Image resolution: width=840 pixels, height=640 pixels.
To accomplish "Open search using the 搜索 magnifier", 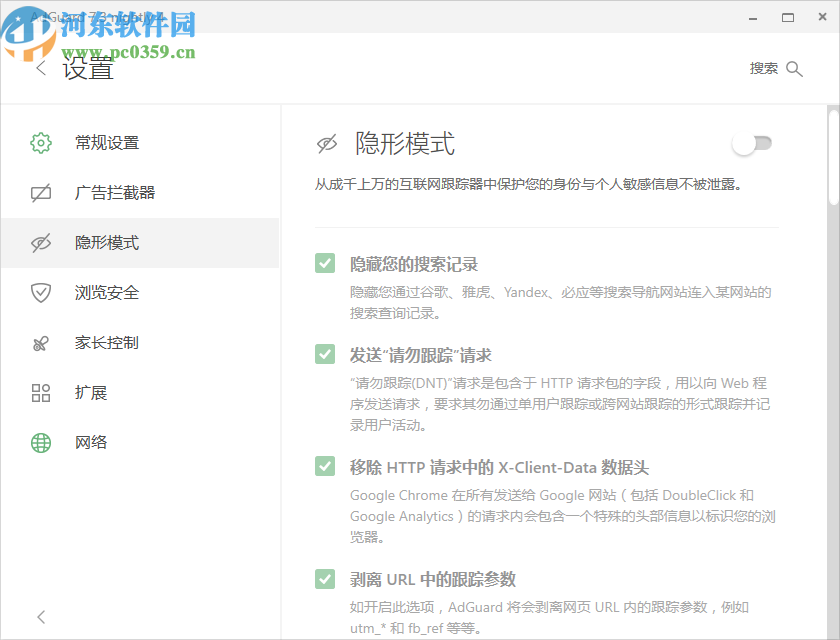I will point(794,68).
